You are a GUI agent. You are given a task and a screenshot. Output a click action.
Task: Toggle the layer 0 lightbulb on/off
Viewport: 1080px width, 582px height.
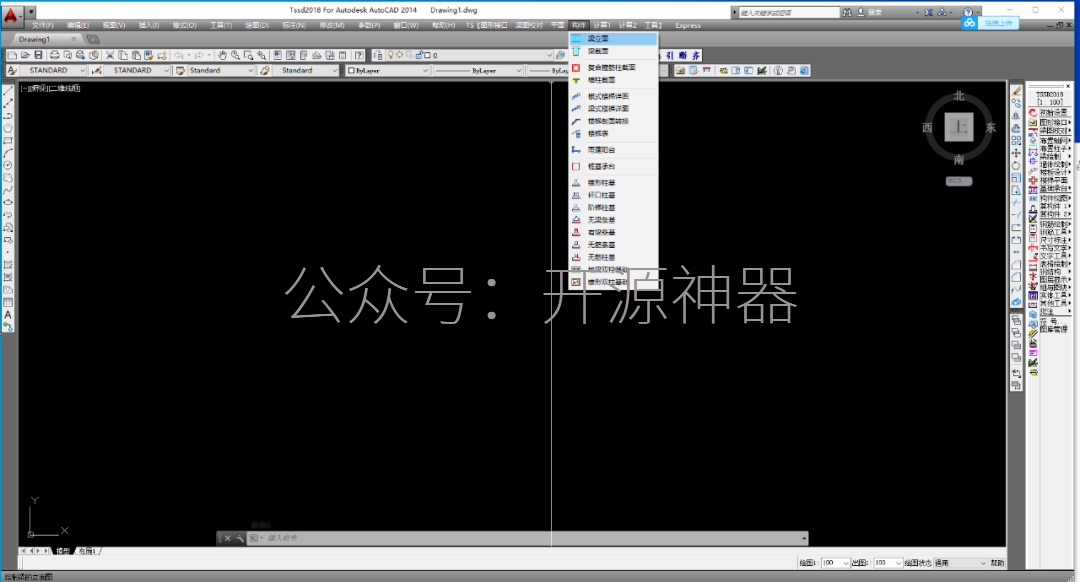(391, 55)
